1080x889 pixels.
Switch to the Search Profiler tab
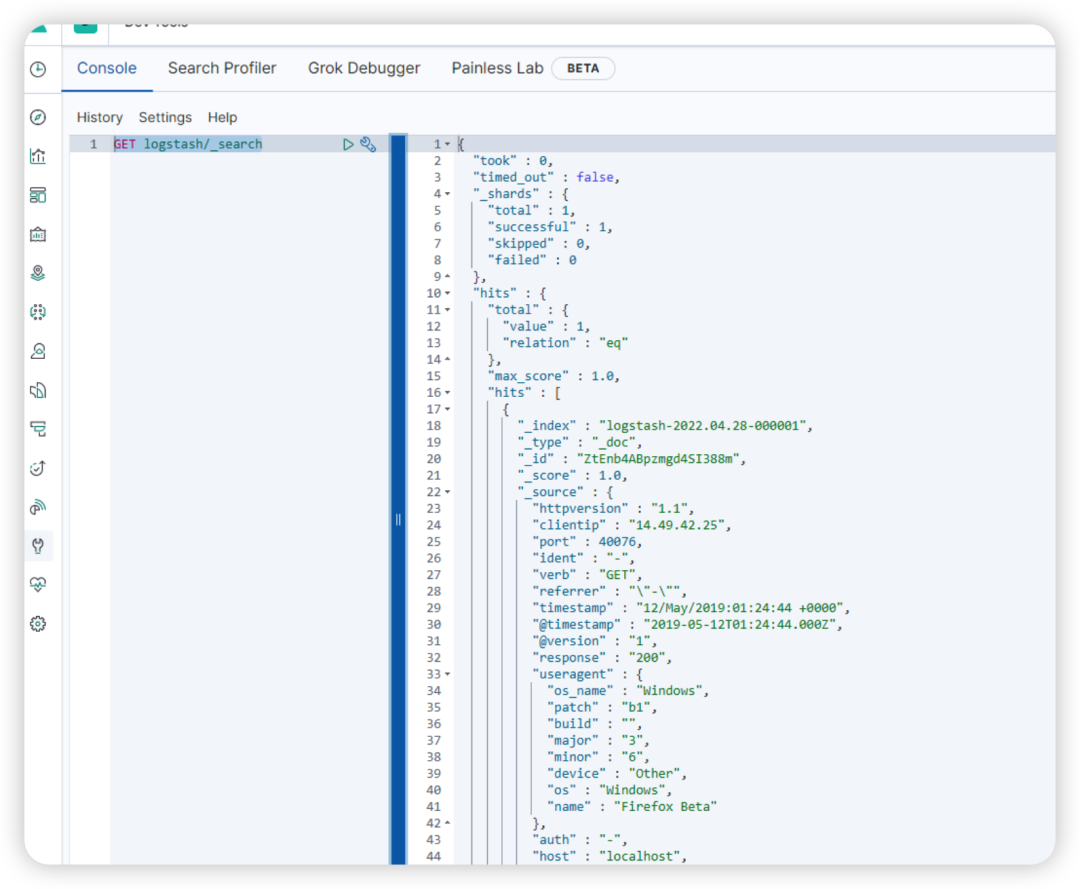tap(222, 68)
